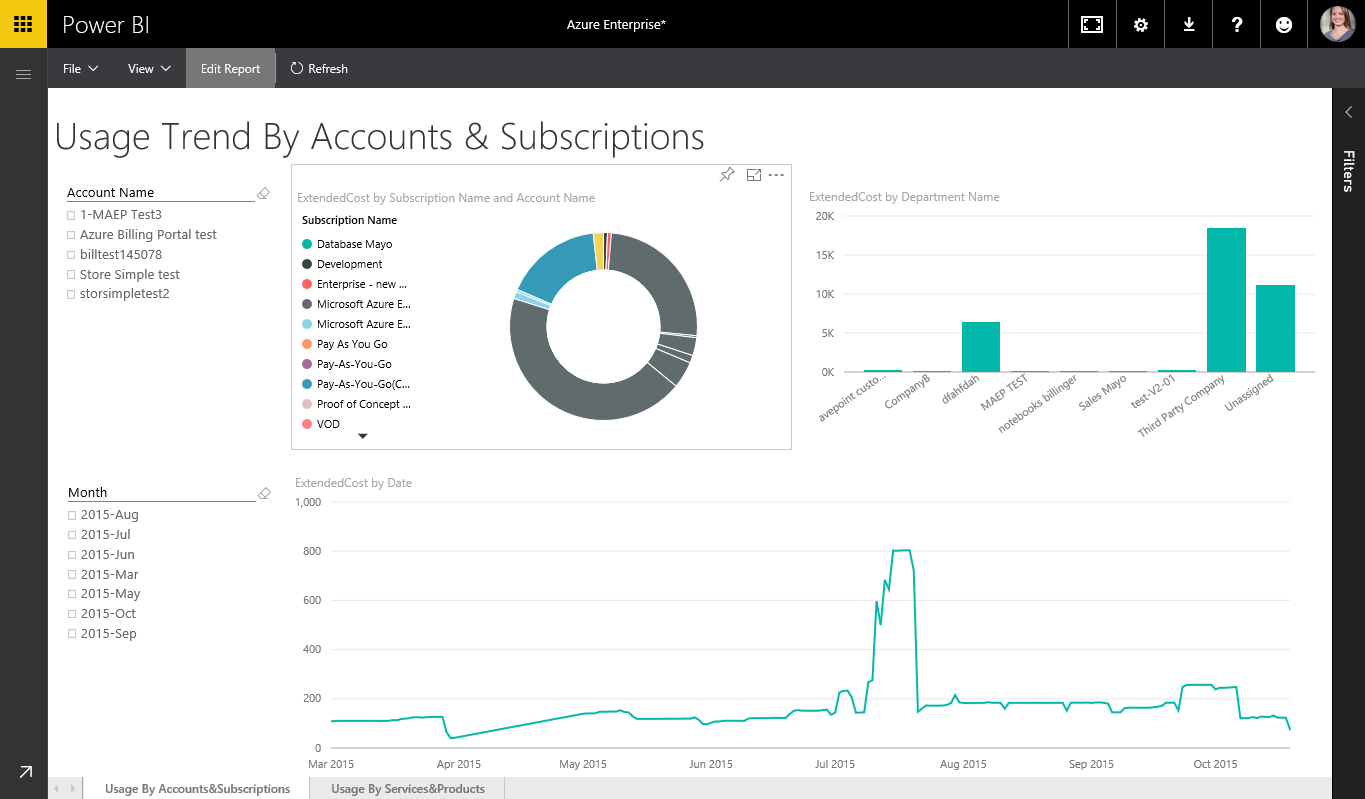
Task: Open the File dropdown menu
Action: click(x=80, y=69)
